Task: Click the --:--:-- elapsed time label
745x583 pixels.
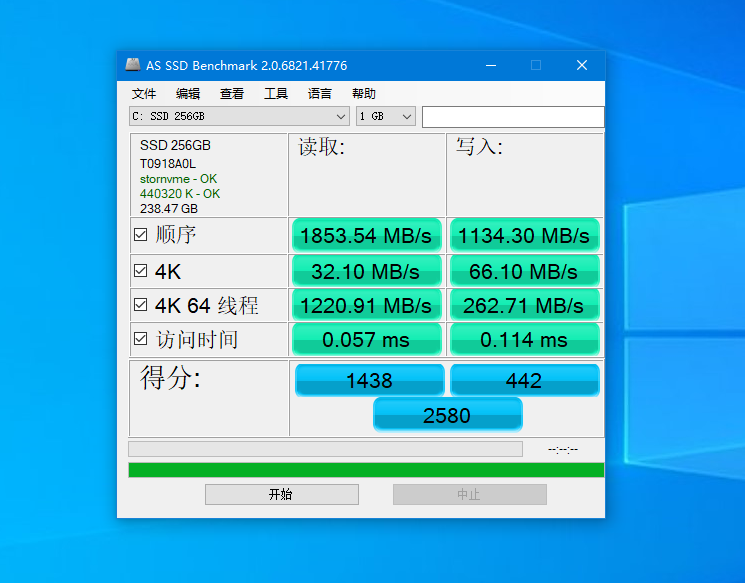Action: [x=563, y=449]
